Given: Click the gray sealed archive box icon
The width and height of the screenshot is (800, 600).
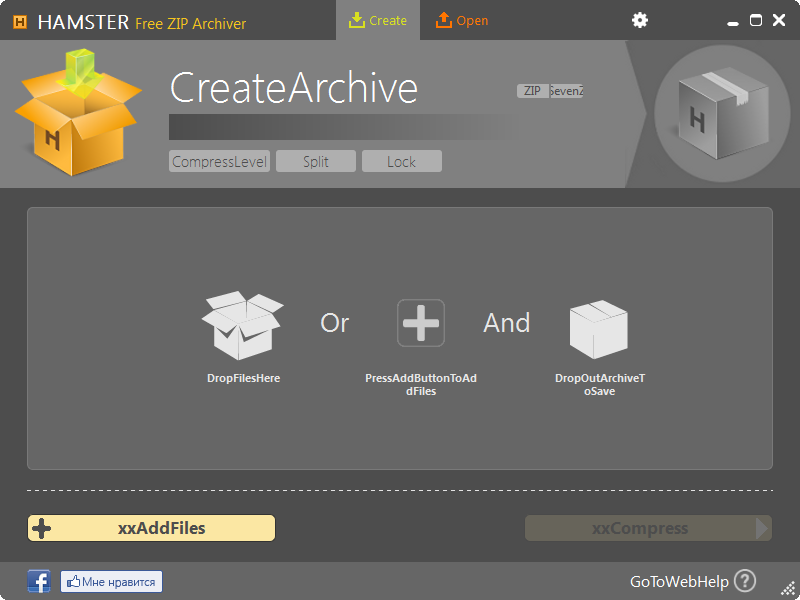Looking at the screenshot, I should (722, 113).
